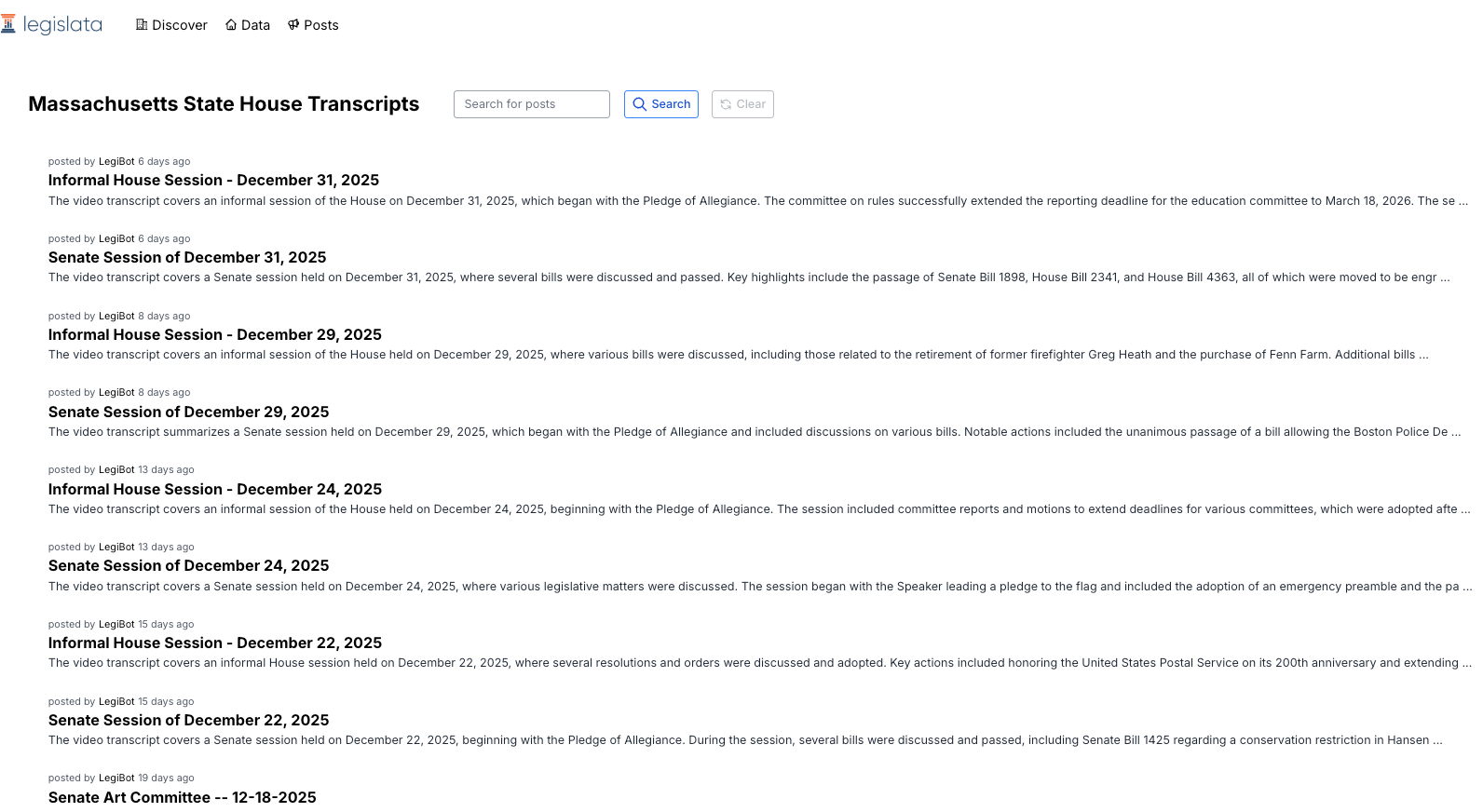Open Informal House Session December 24 post

[214, 490]
